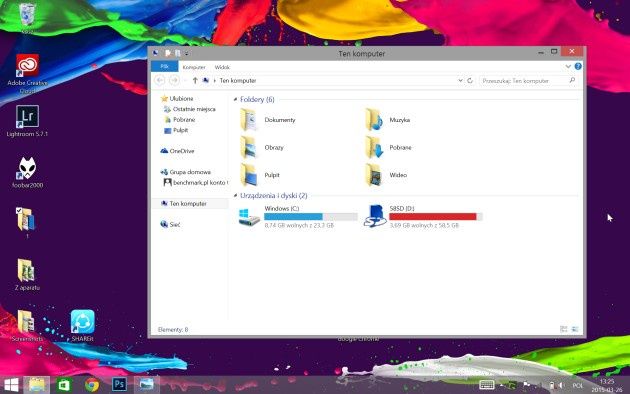Switch to the Widok ribbon tab
Viewport: 630px width, 394px height.
222,67
